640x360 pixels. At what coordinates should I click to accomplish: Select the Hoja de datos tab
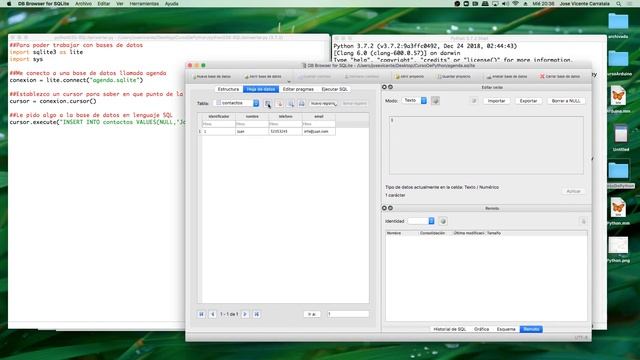click(x=261, y=89)
